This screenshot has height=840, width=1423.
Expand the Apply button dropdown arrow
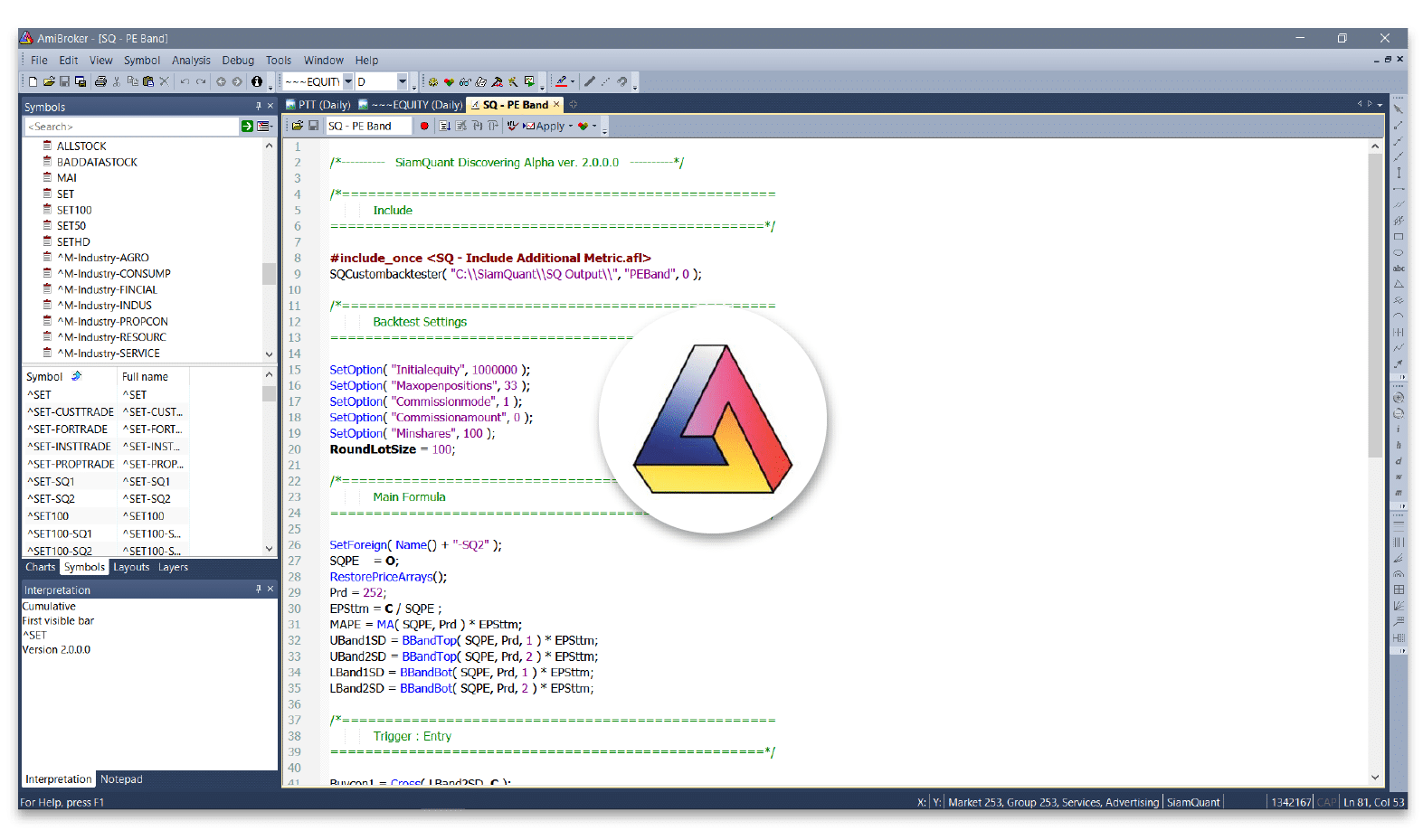coord(571,126)
